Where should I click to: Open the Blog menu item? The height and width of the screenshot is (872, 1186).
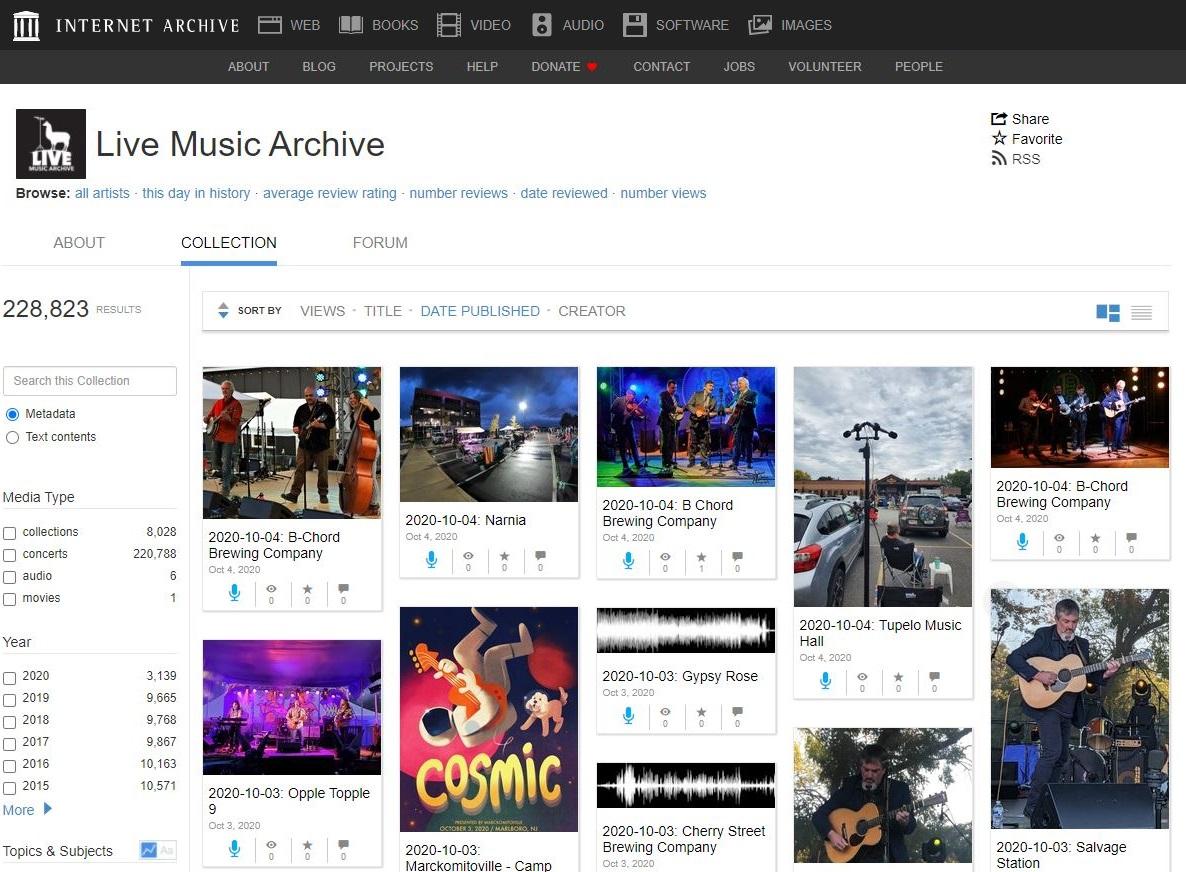pyautogui.click(x=319, y=67)
